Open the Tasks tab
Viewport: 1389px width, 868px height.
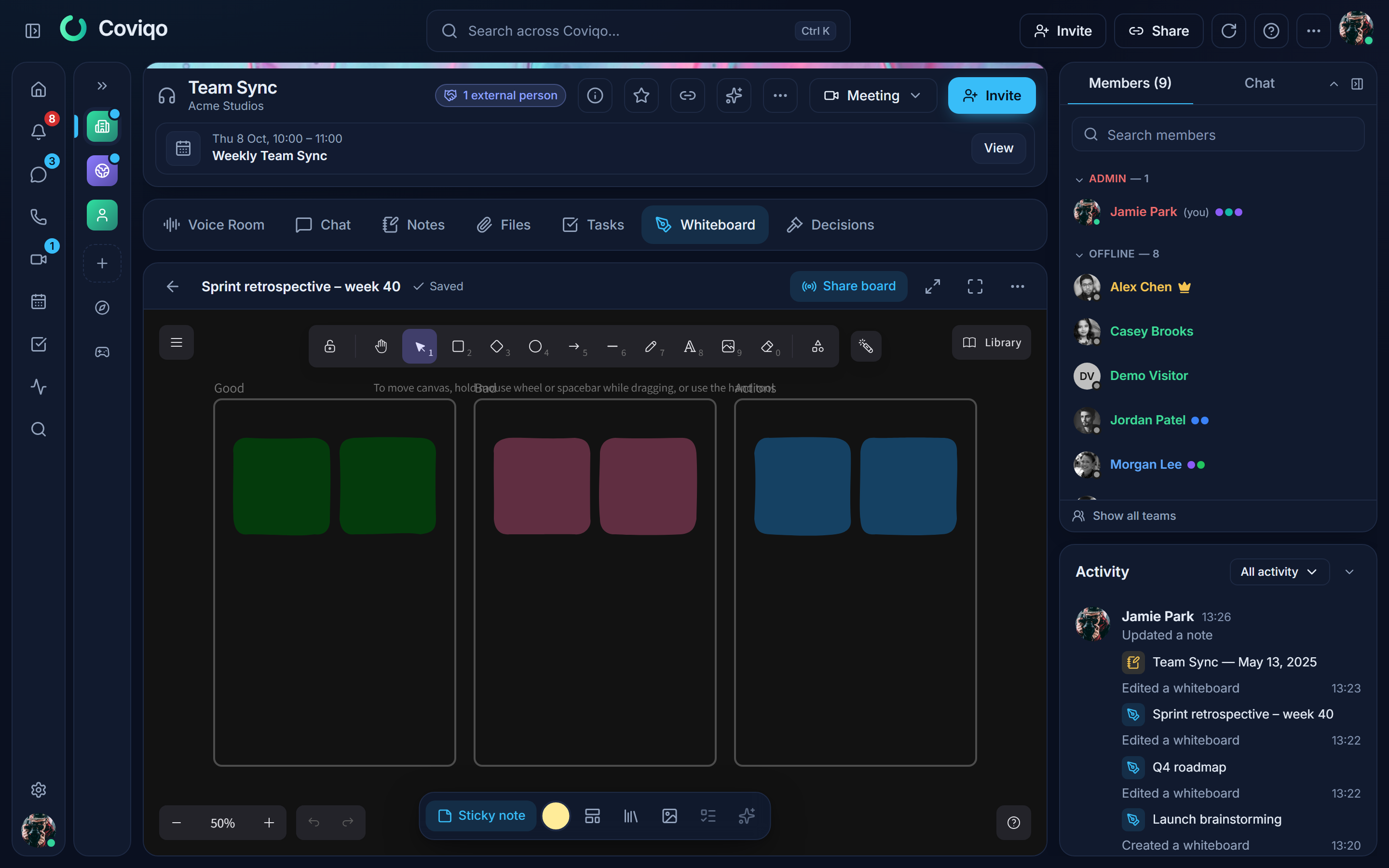tap(593, 225)
